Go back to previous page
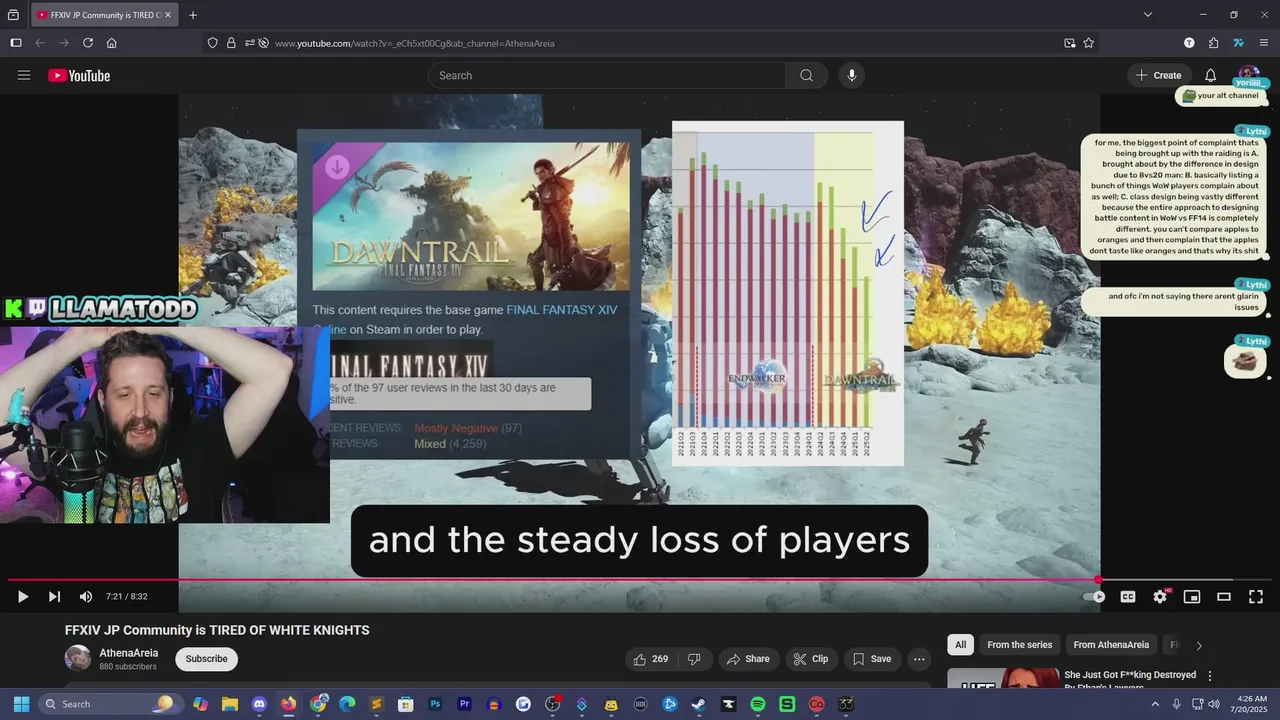The width and height of the screenshot is (1280, 720). pos(40,43)
